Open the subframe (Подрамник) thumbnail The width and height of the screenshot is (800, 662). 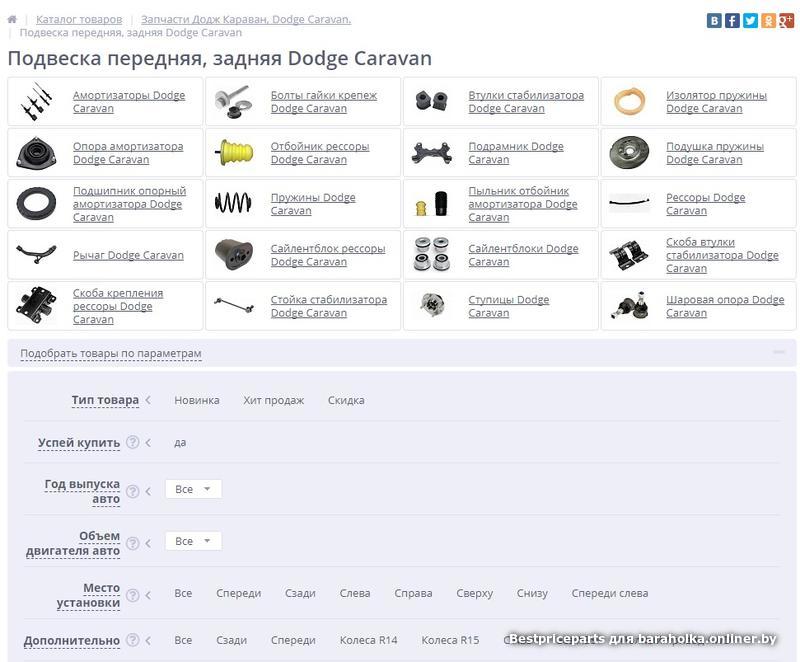[x=432, y=152]
